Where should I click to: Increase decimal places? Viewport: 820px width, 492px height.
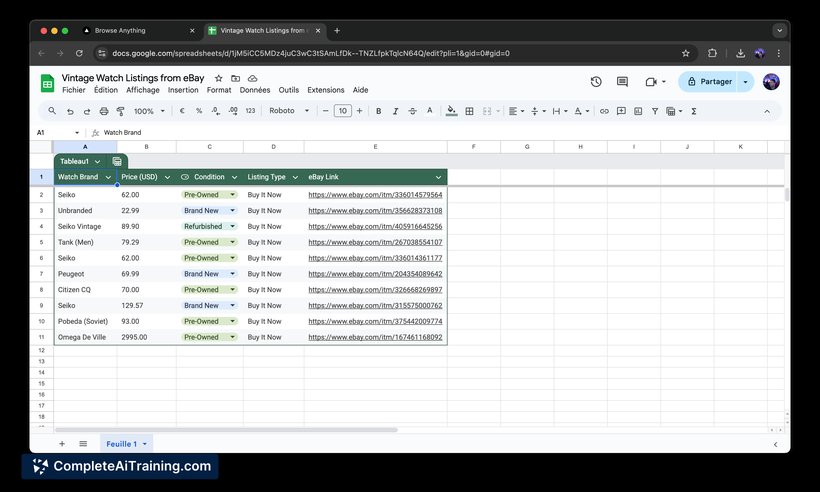pos(233,111)
